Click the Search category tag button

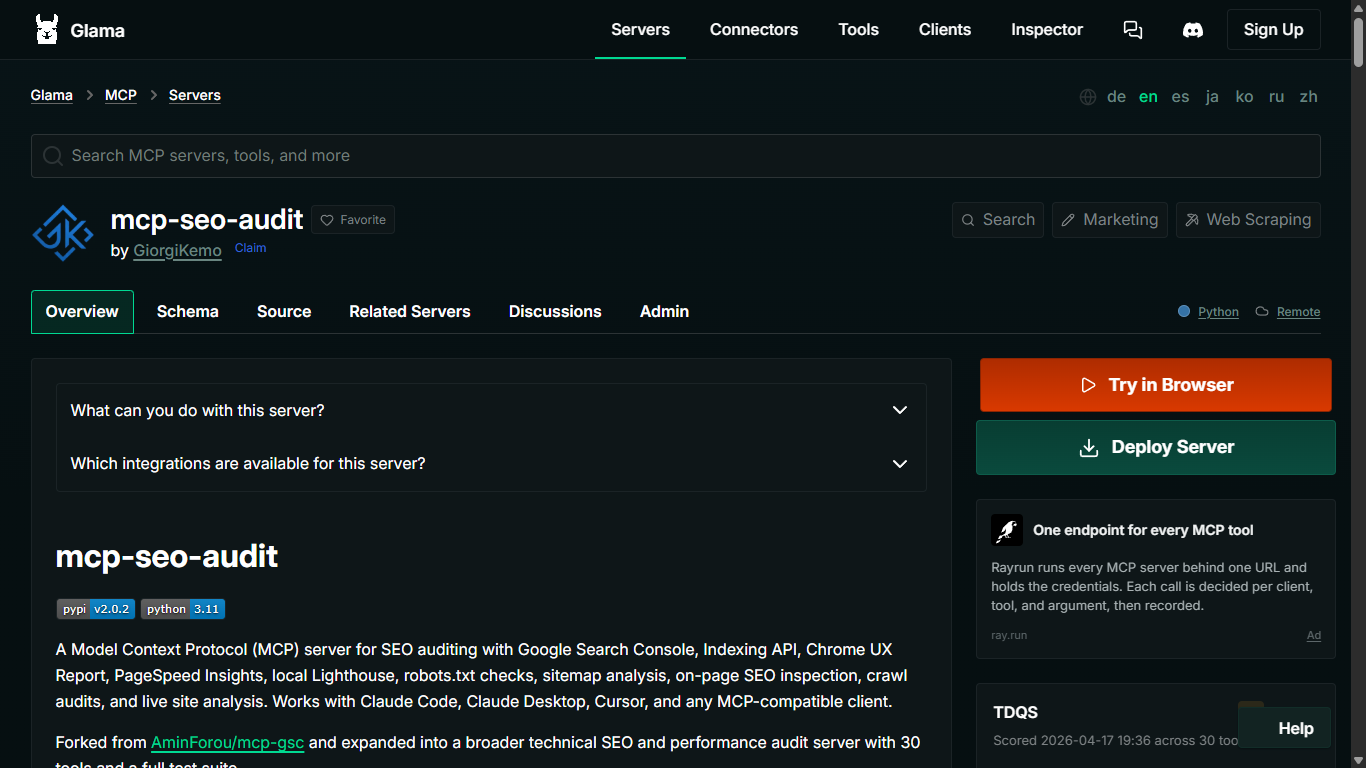(998, 220)
